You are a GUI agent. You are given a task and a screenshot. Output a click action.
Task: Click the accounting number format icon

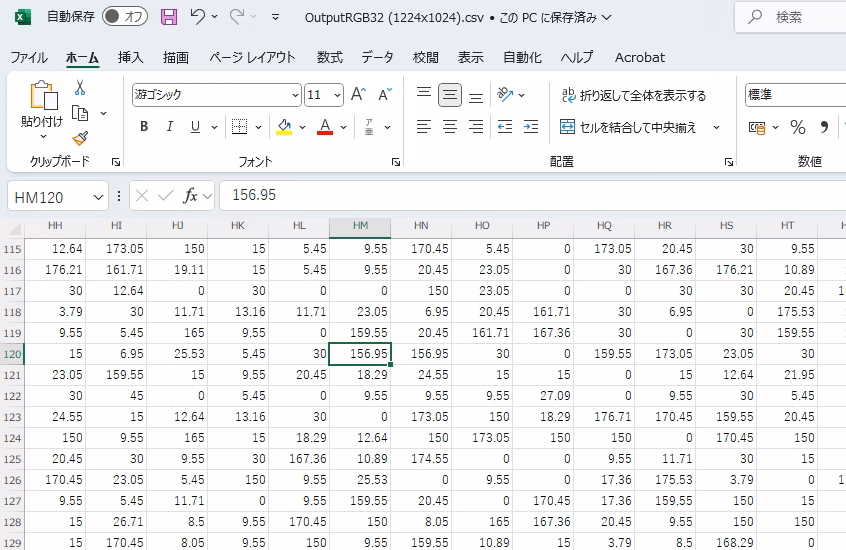(x=756, y=127)
